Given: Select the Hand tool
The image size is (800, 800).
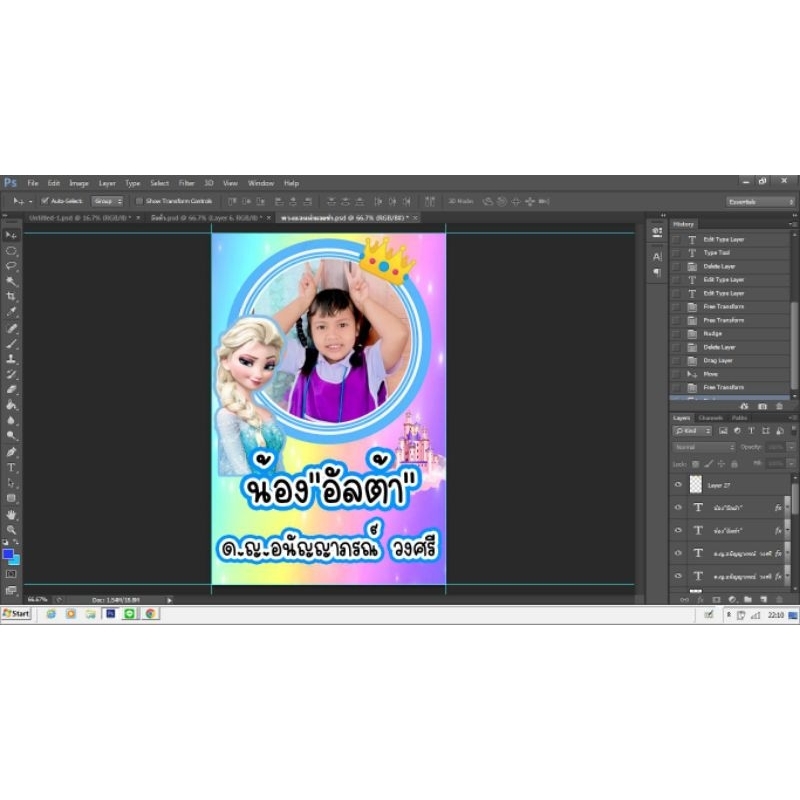Looking at the screenshot, I should coord(11,514).
